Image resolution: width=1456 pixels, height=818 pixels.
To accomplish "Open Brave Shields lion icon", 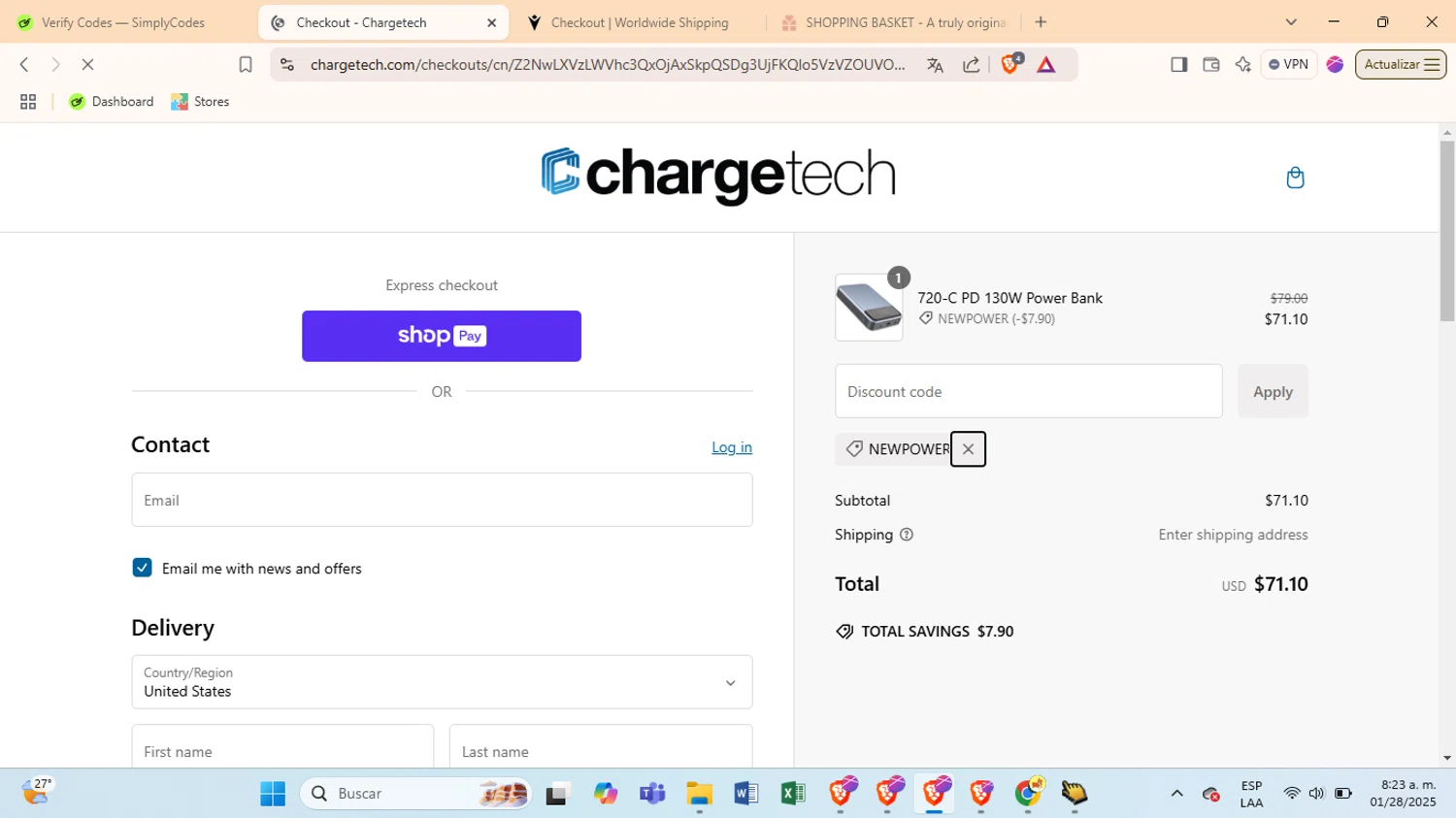I will 1010,64.
